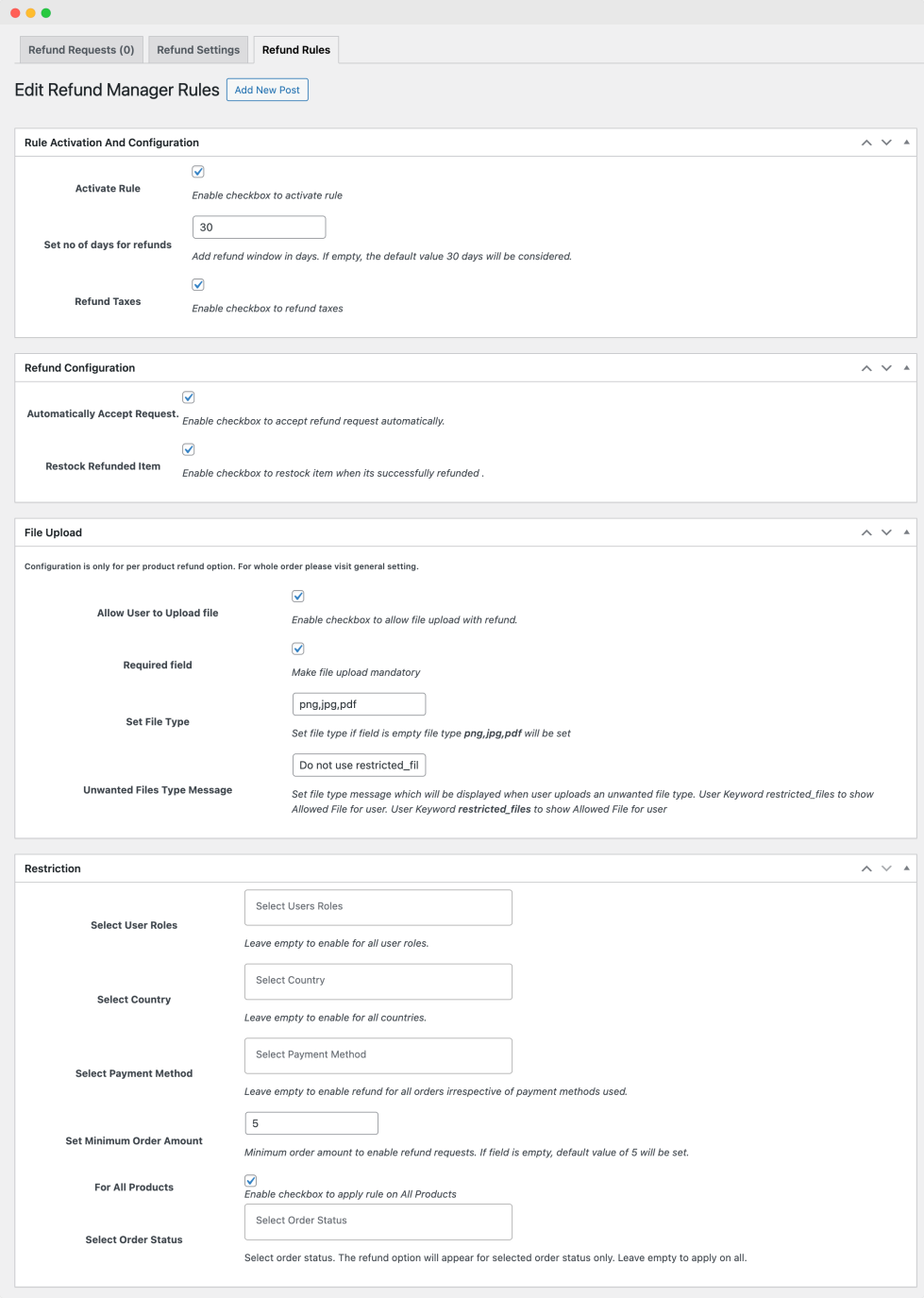Uncheck the Activate Rule checkbox
This screenshot has height=1298, width=924.
coord(198,172)
